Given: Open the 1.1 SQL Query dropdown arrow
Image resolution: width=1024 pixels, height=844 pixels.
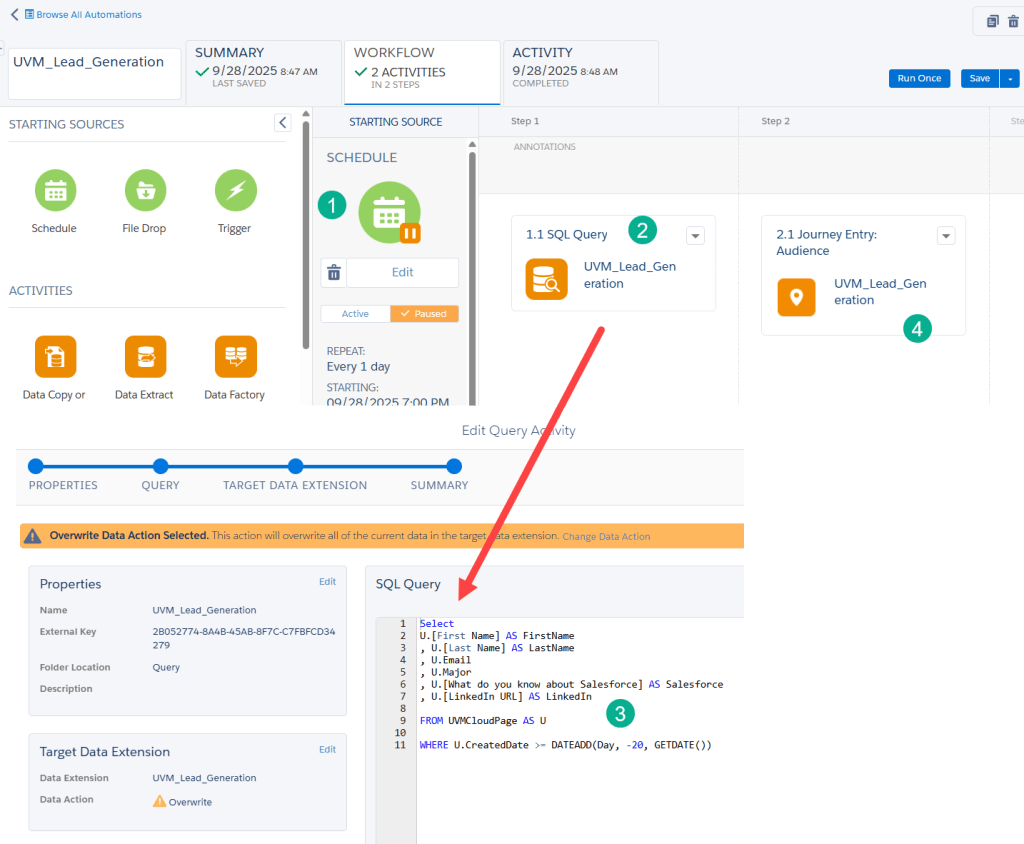Looking at the screenshot, I should [x=696, y=236].
